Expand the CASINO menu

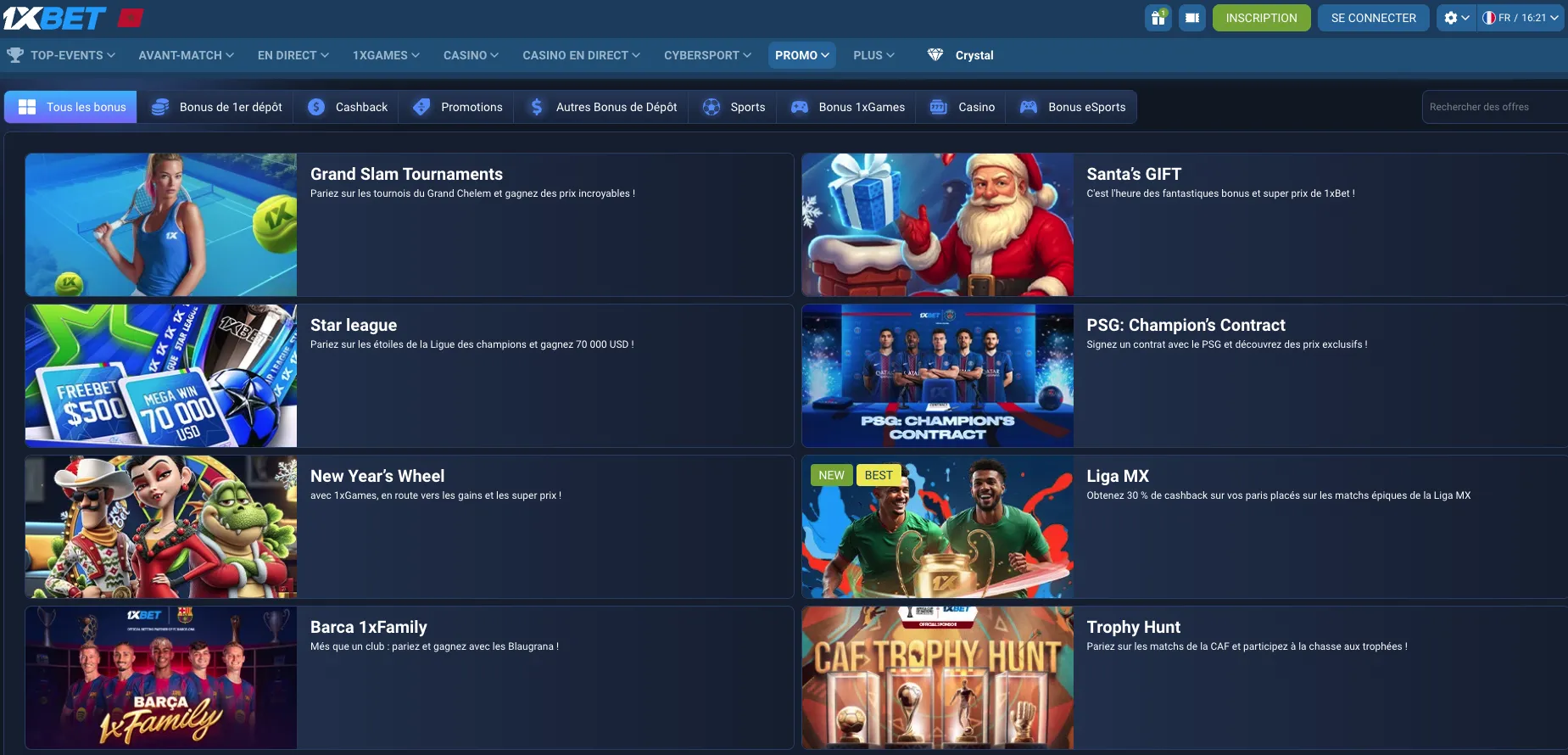471,55
